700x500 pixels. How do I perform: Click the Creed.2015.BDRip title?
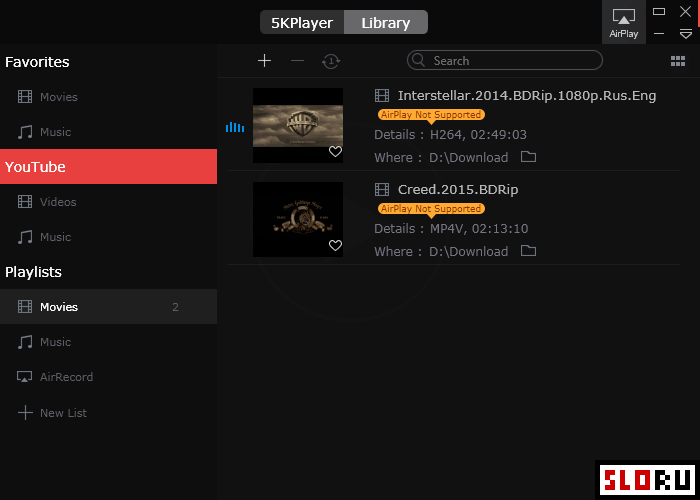pos(458,189)
